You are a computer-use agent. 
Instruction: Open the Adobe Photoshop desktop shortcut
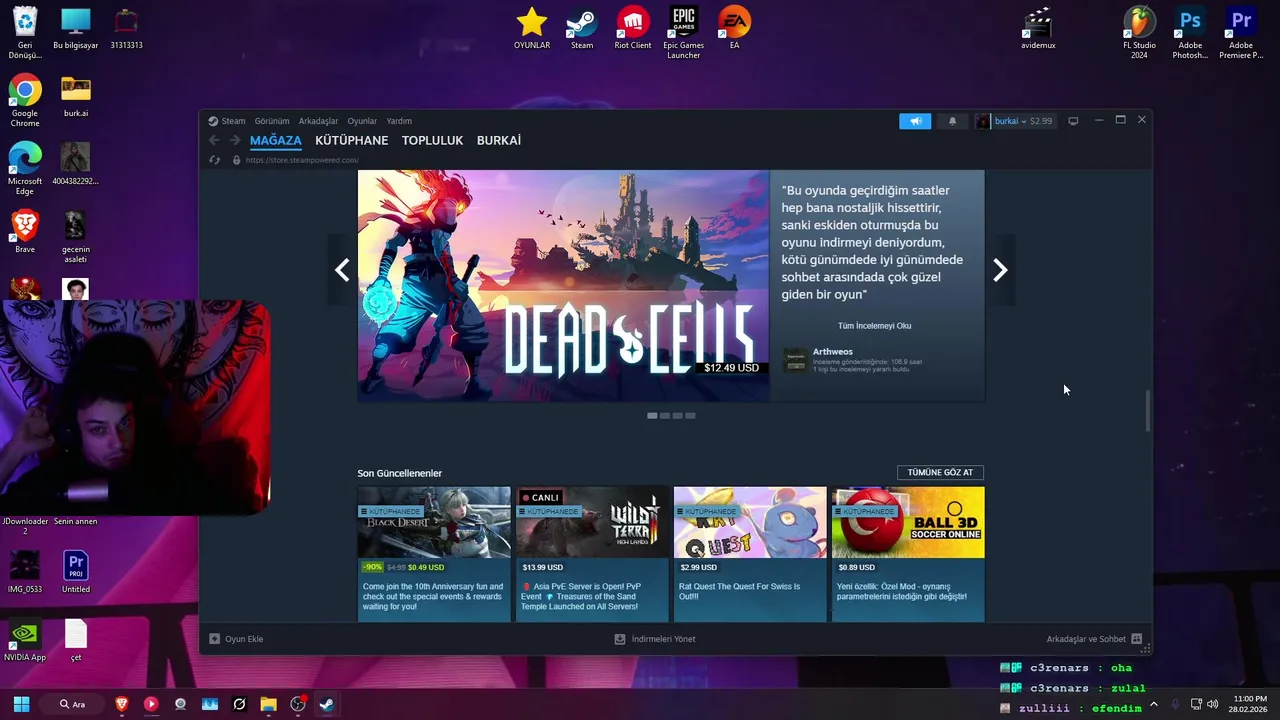click(x=1190, y=32)
